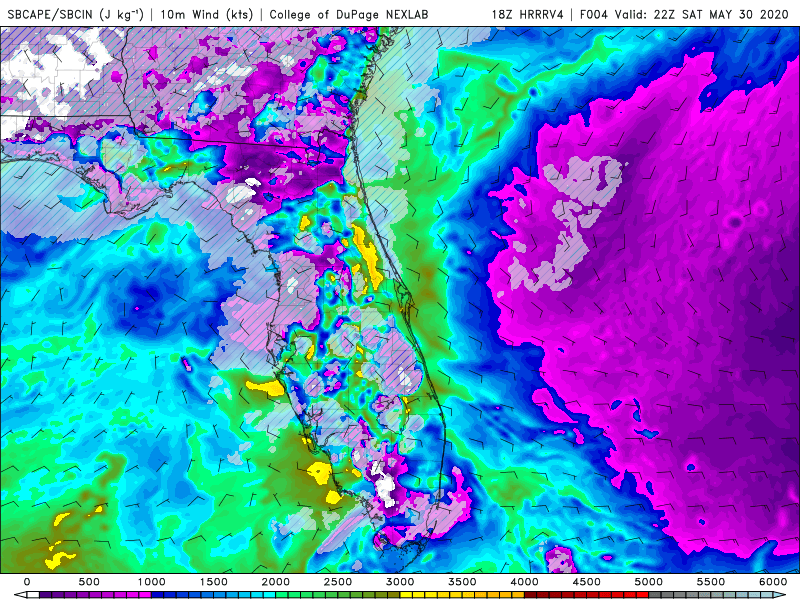Click the SBCAPE/SBCIN (J kg⁻¹) title text
This screenshot has width=800, height=600.
[x=76, y=14]
